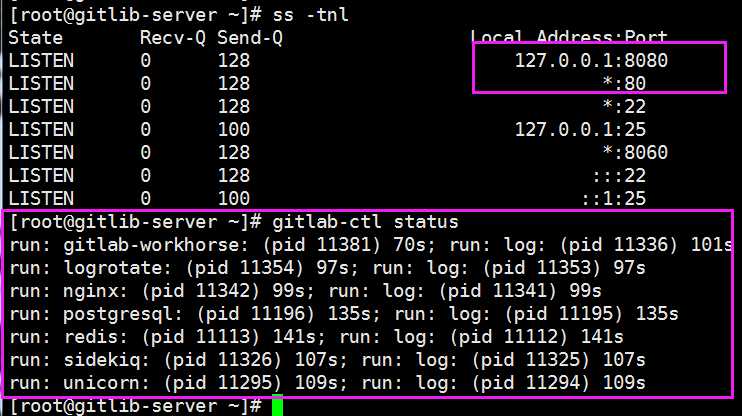Click '(pid 11113)' in the redis row
Viewport: 742px width, 416px height.
tap(201, 336)
